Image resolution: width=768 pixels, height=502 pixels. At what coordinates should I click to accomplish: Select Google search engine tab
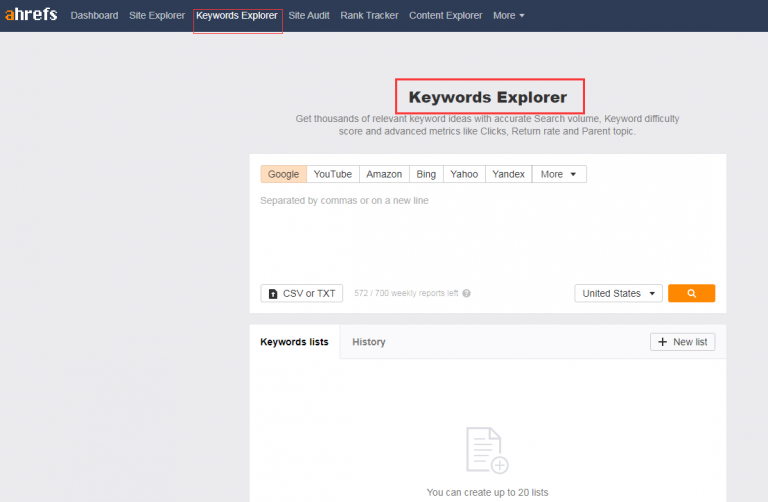[284, 174]
